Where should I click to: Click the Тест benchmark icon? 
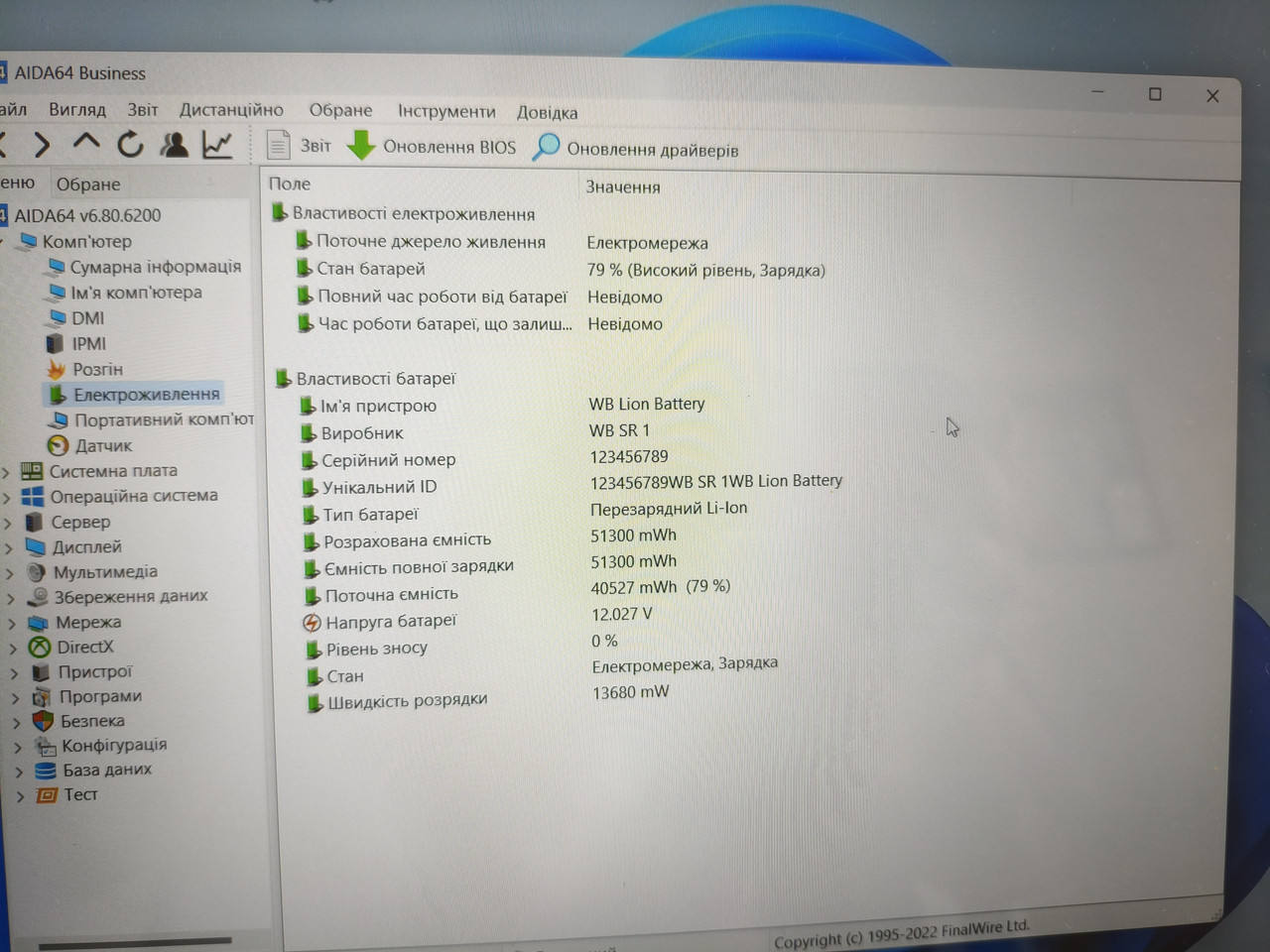point(47,795)
